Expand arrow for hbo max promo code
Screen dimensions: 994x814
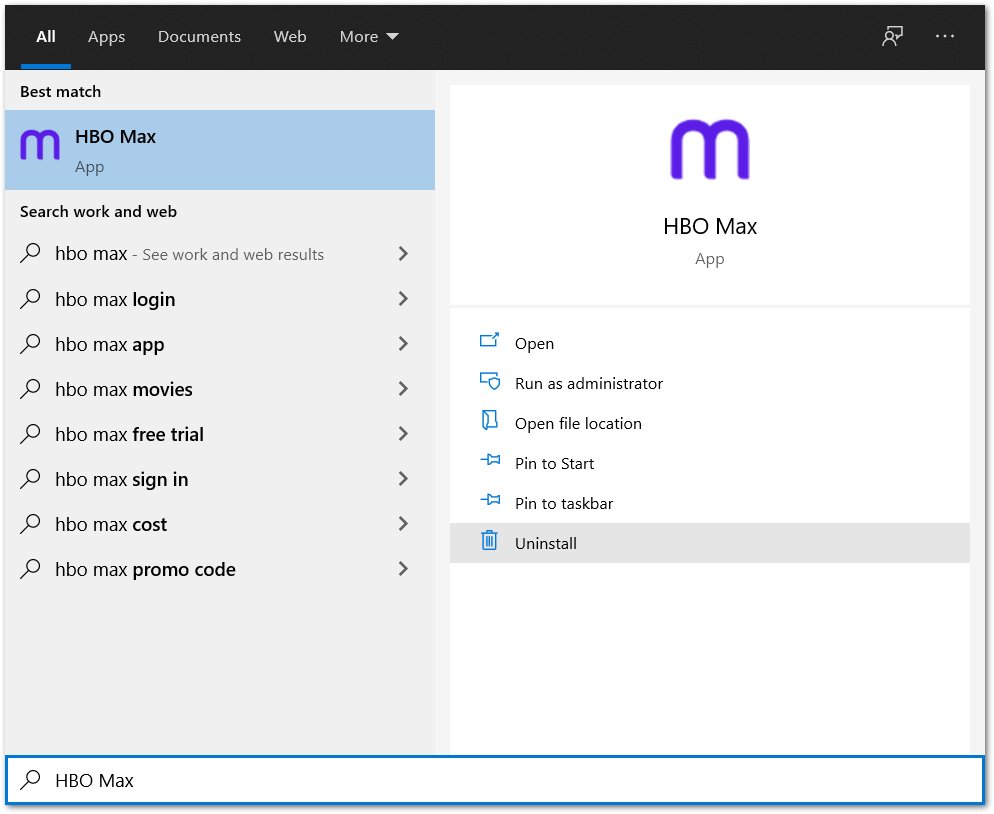[x=403, y=569]
